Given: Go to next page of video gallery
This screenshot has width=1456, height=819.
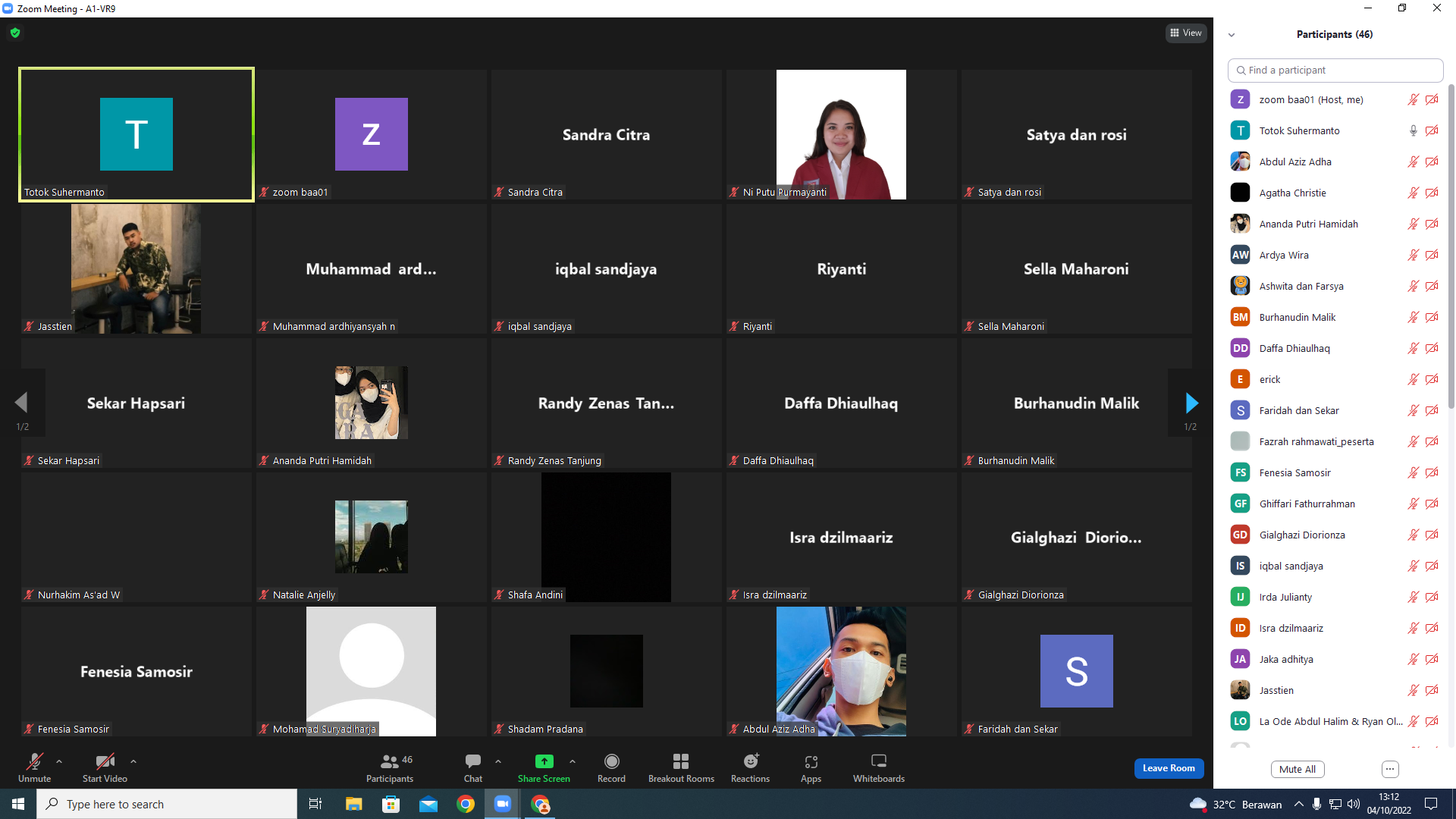Looking at the screenshot, I should tap(1191, 403).
